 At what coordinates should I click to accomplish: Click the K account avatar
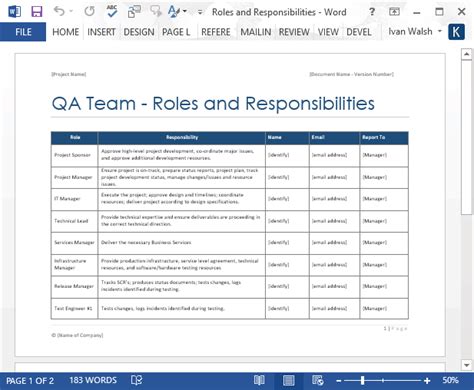click(456, 32)
